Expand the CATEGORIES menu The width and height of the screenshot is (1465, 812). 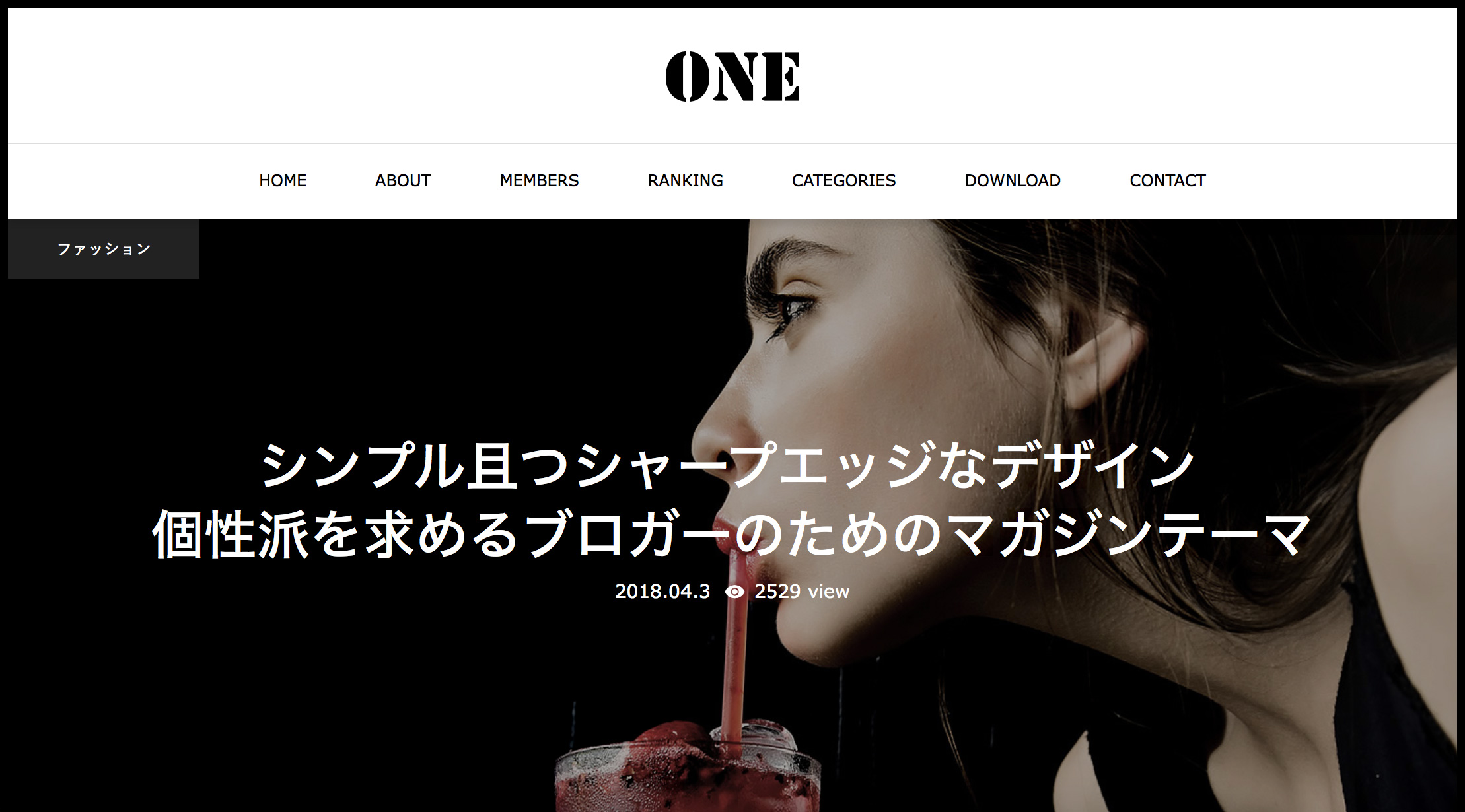843,180
